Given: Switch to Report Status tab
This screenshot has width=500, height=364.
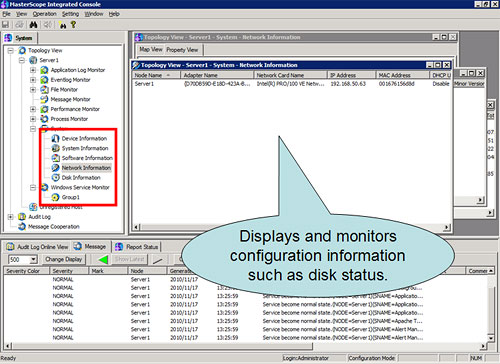Looking at the screenshot, I should 137,247.
